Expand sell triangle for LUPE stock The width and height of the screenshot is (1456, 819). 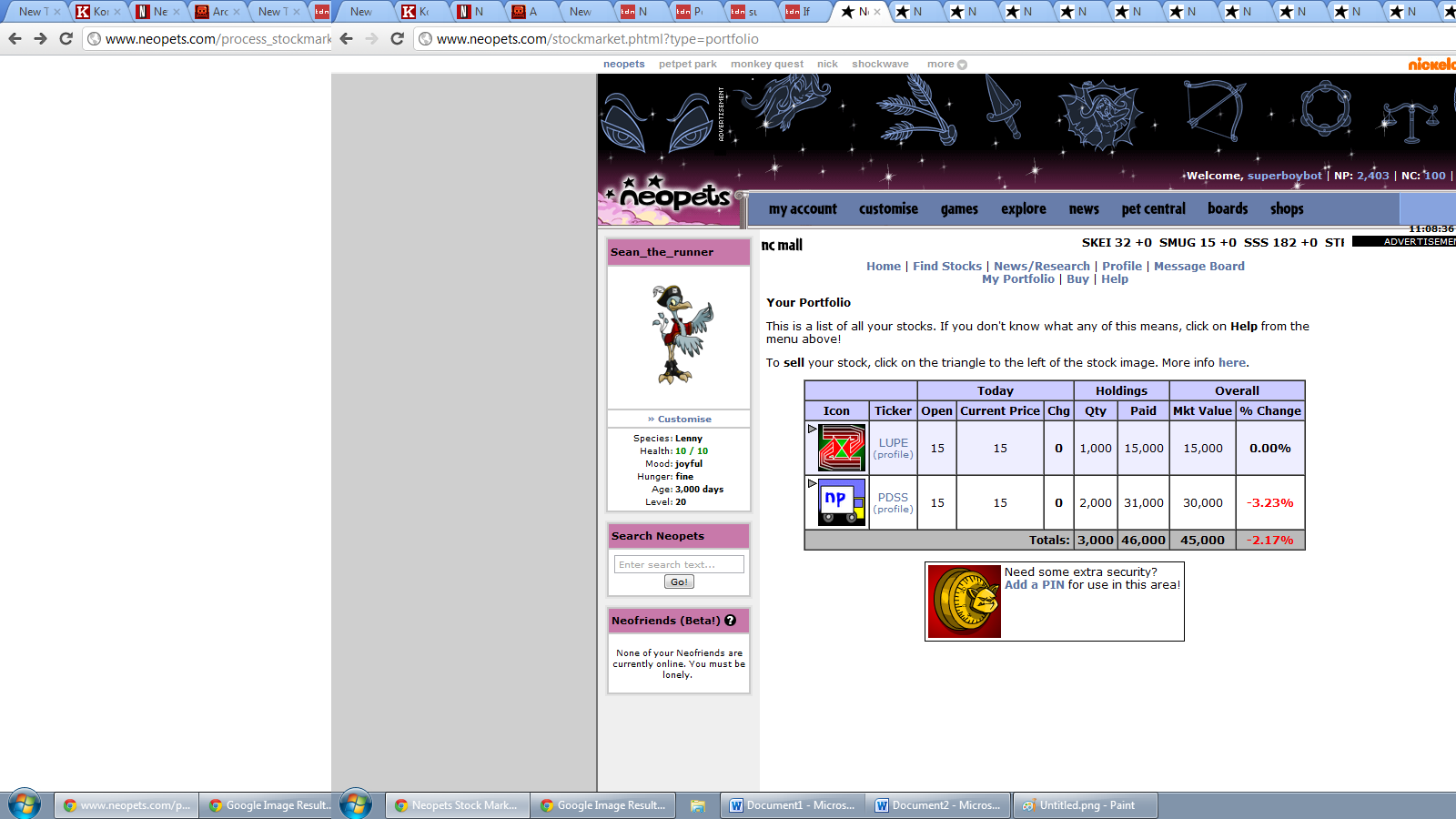[x=812, y=429]
